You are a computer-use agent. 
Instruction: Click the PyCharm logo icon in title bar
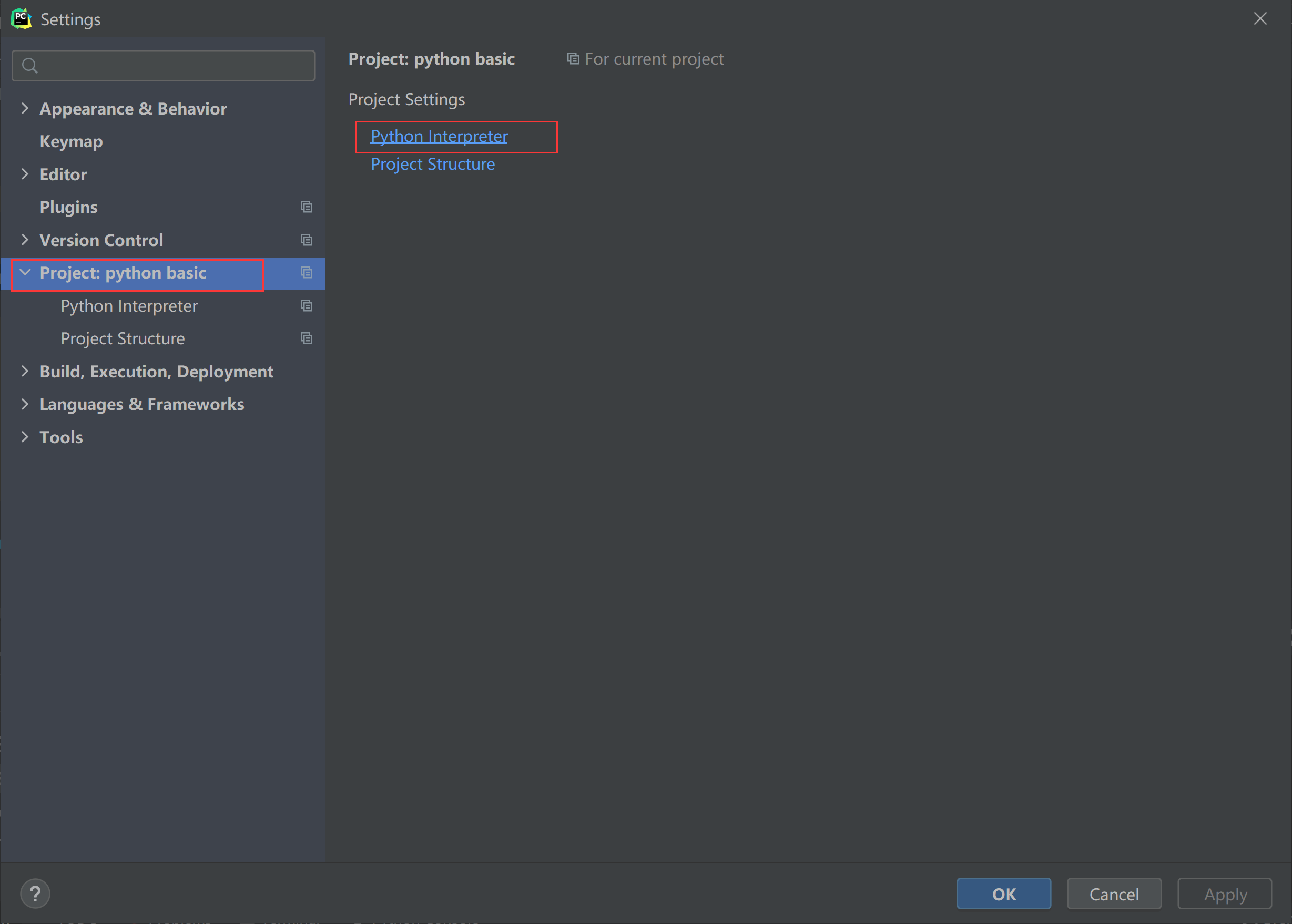point(21,19)
